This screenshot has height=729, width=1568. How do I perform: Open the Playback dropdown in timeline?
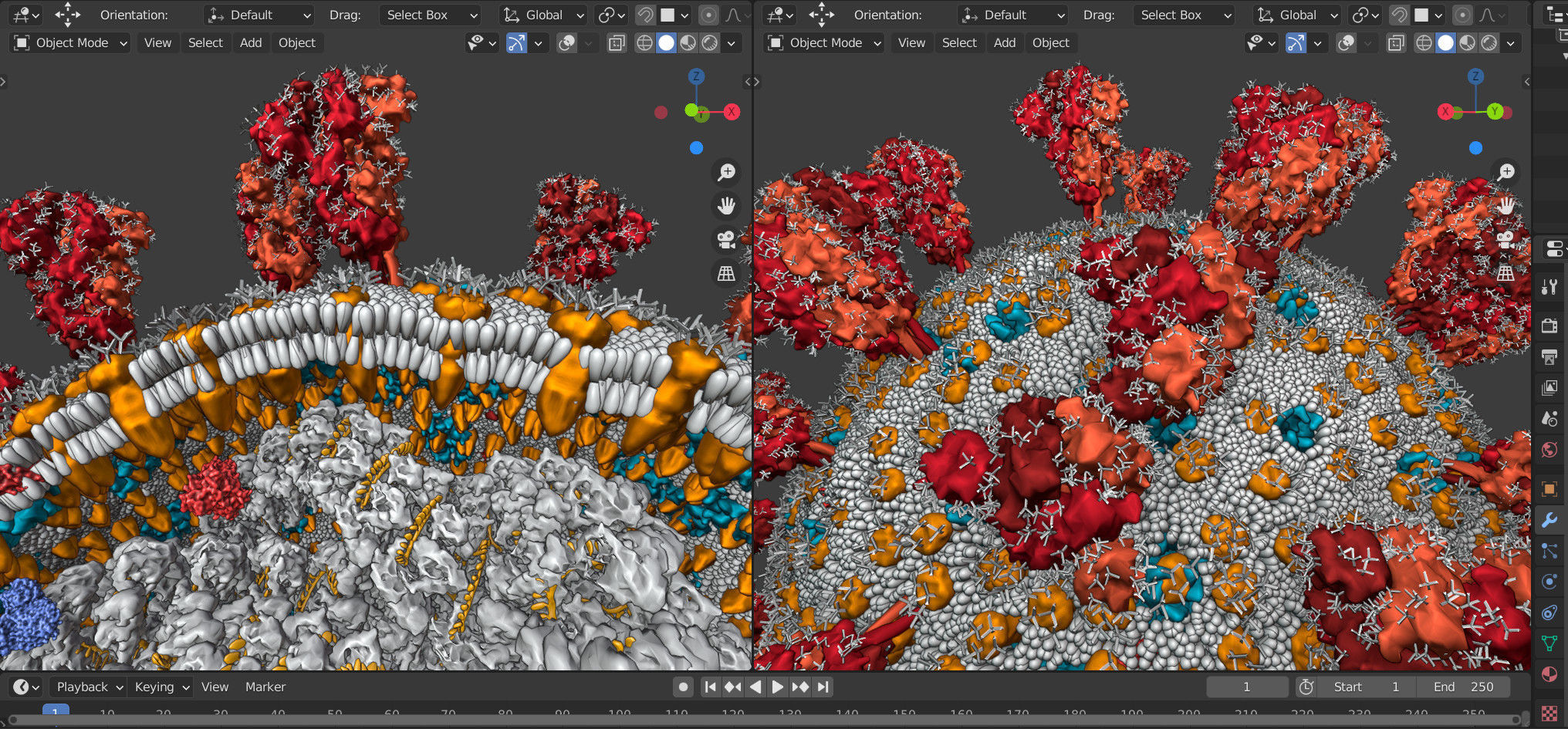pyautogui.click(x=90, y=687)
